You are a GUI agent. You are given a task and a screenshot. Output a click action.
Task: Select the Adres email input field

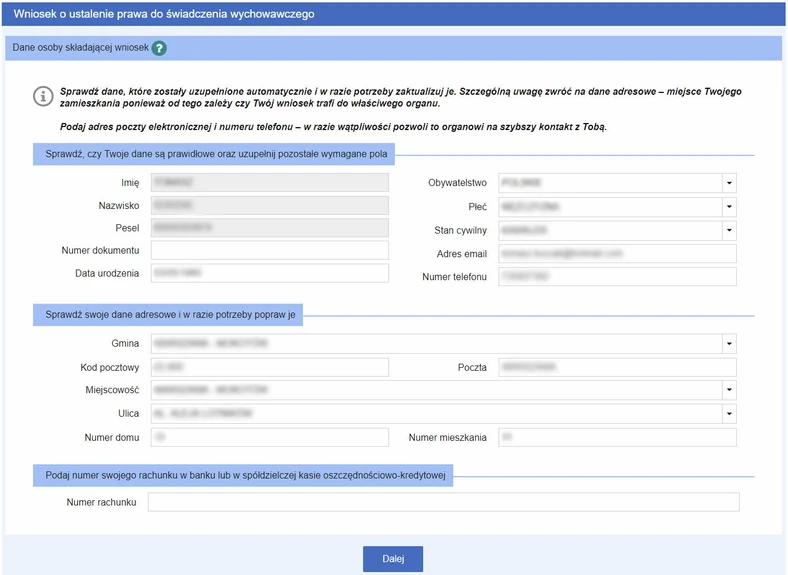[x=617, y=254]
